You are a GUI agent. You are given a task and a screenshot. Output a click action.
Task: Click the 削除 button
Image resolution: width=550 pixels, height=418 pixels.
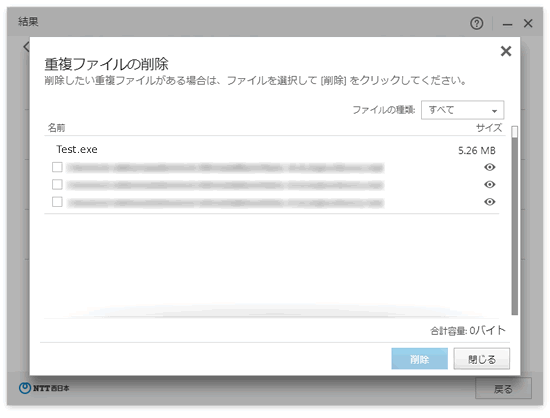419,359
